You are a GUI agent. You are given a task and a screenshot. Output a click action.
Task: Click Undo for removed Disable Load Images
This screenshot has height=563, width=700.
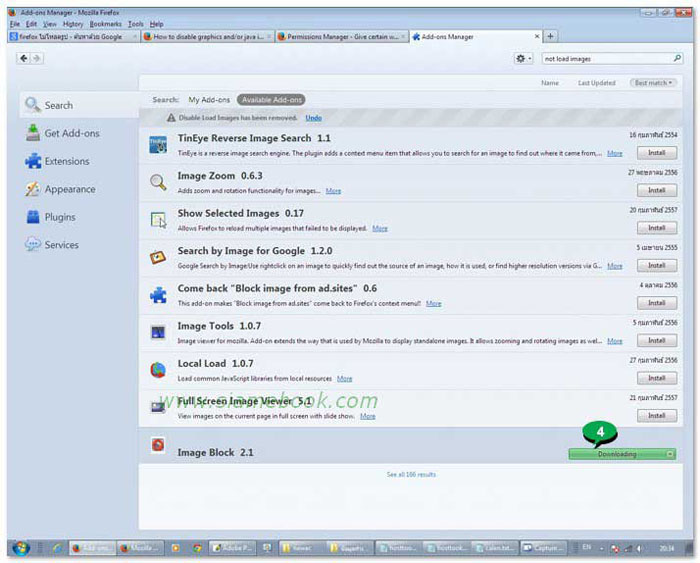pyautogui.click(x=313, y=118)
